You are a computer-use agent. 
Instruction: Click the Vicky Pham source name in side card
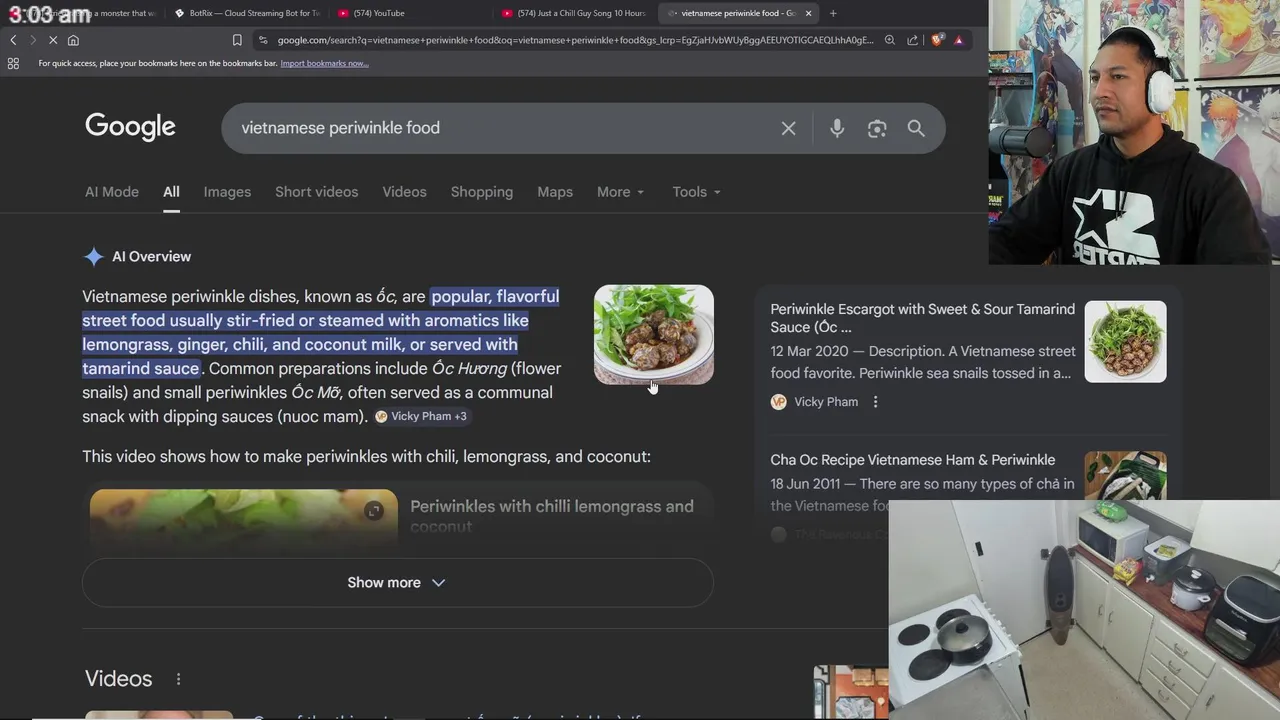point(826,402)
